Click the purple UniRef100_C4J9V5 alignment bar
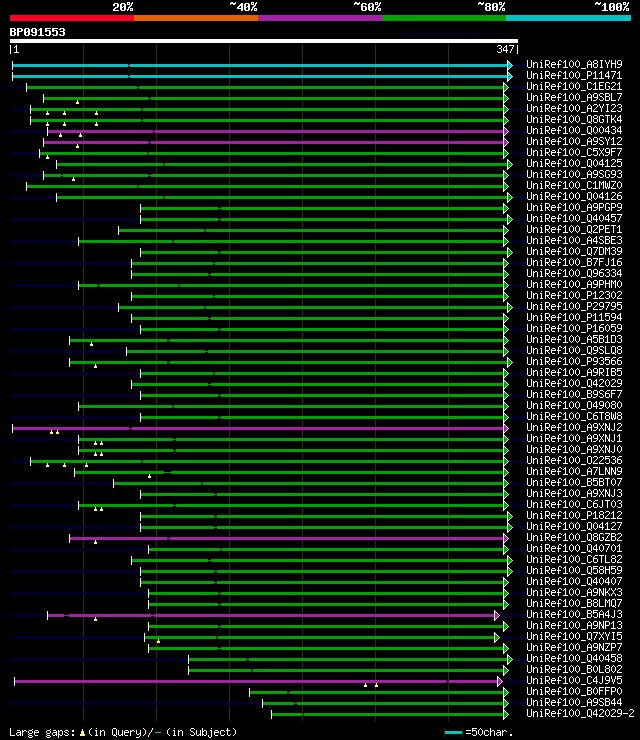 (x=256, y=681)
